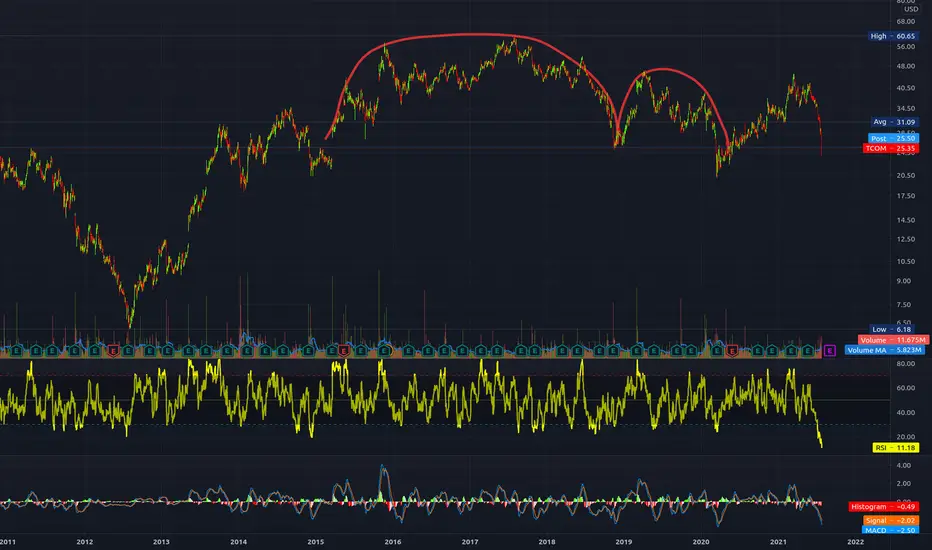Click the 4.00 level on MACD scale
This screenshot has height=550, width=932.
tap(903, 465)
